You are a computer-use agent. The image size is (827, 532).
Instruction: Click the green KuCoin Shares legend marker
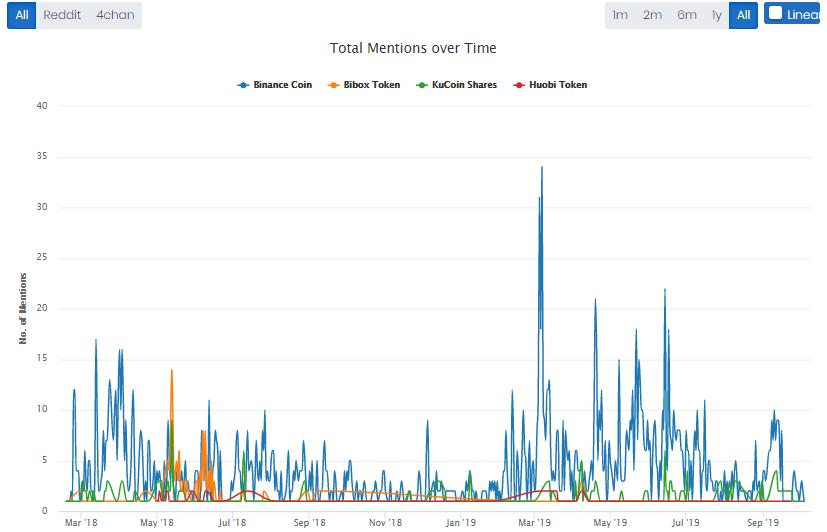[x=421, y=85]
